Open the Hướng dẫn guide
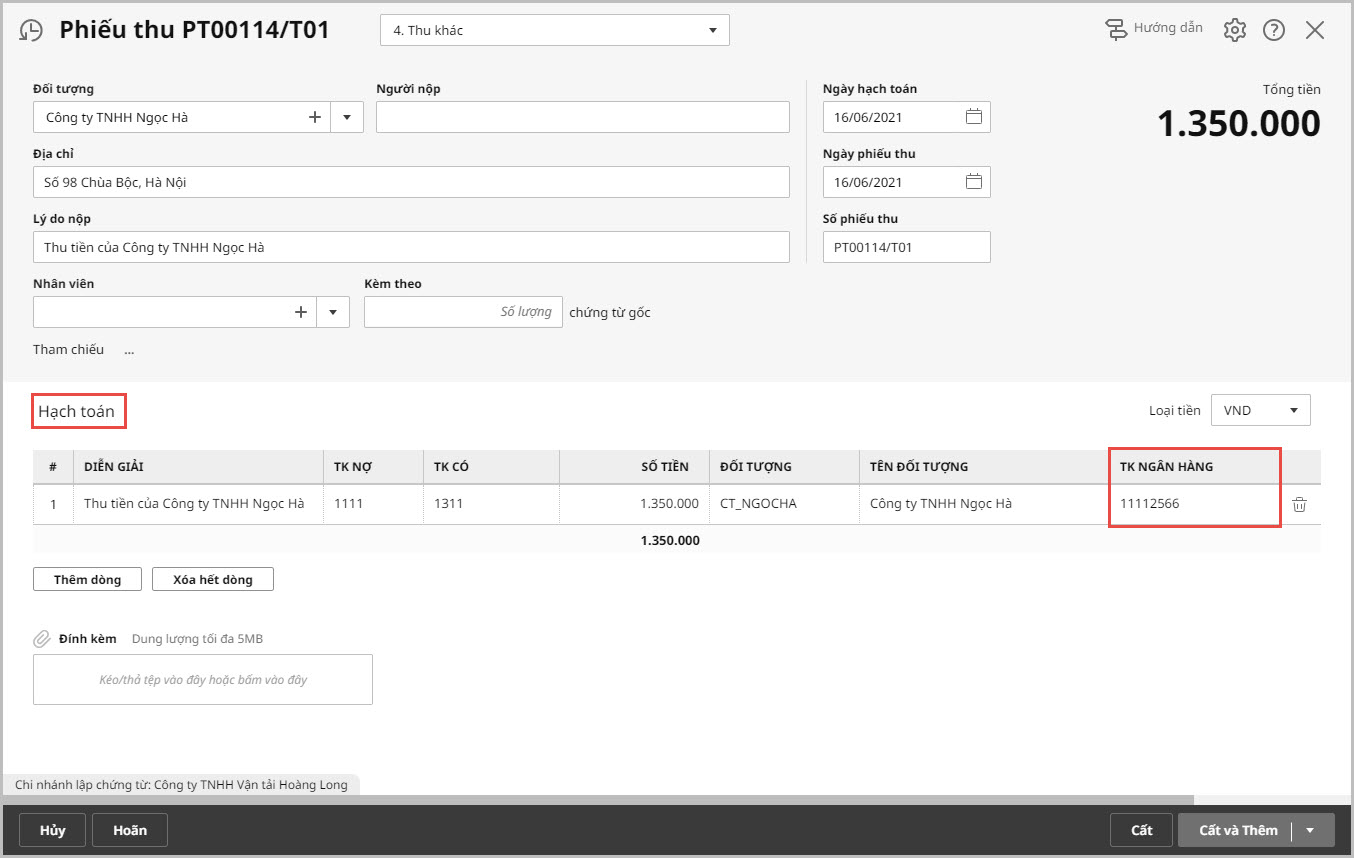Viewport: 1354px width, 858px height. coord(1154,29)
